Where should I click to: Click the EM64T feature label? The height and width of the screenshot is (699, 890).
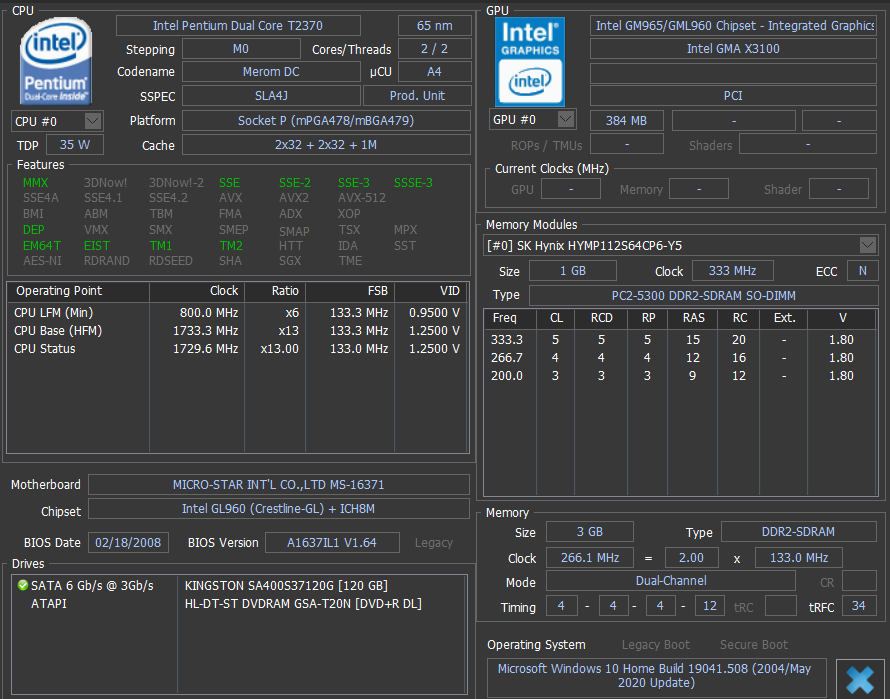click(x=42, y=246)
